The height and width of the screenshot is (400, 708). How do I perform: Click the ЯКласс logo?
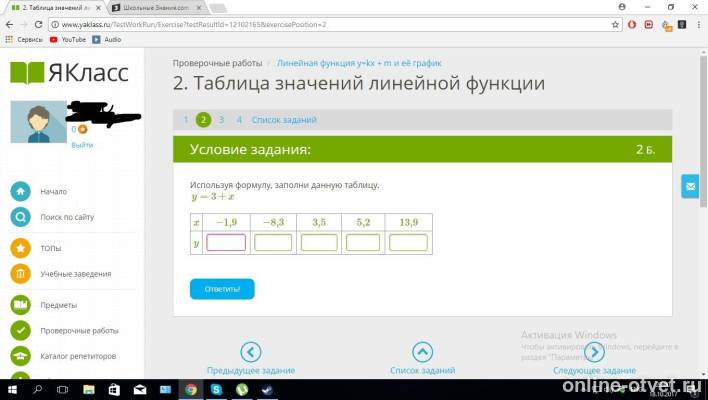click(x=69, y=73)
